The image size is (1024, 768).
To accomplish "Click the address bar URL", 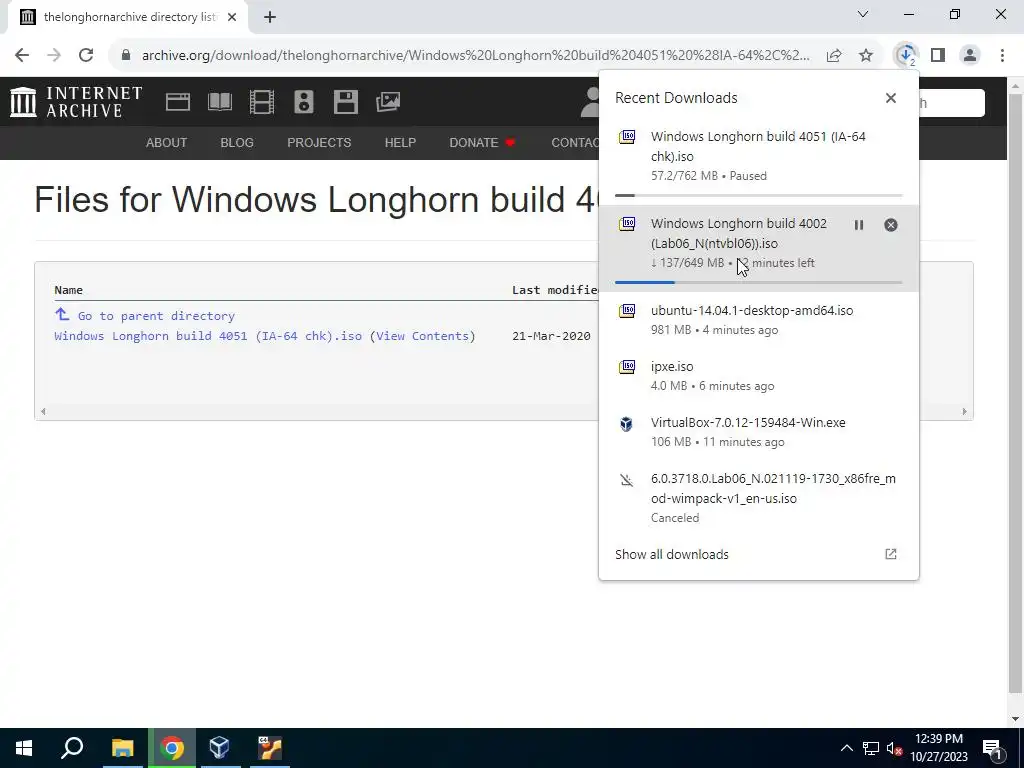I will 475,56.
